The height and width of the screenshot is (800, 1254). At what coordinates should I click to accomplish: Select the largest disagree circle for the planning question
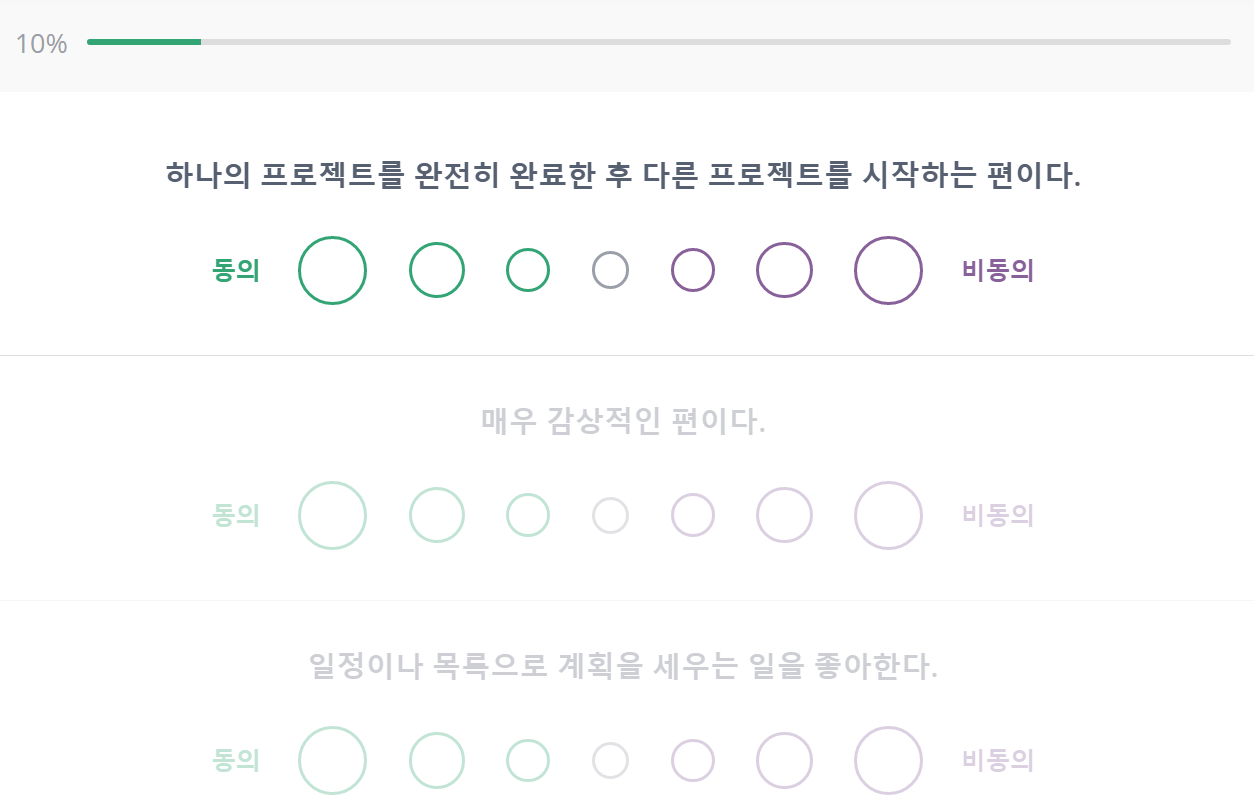click(x=888, y=760)
